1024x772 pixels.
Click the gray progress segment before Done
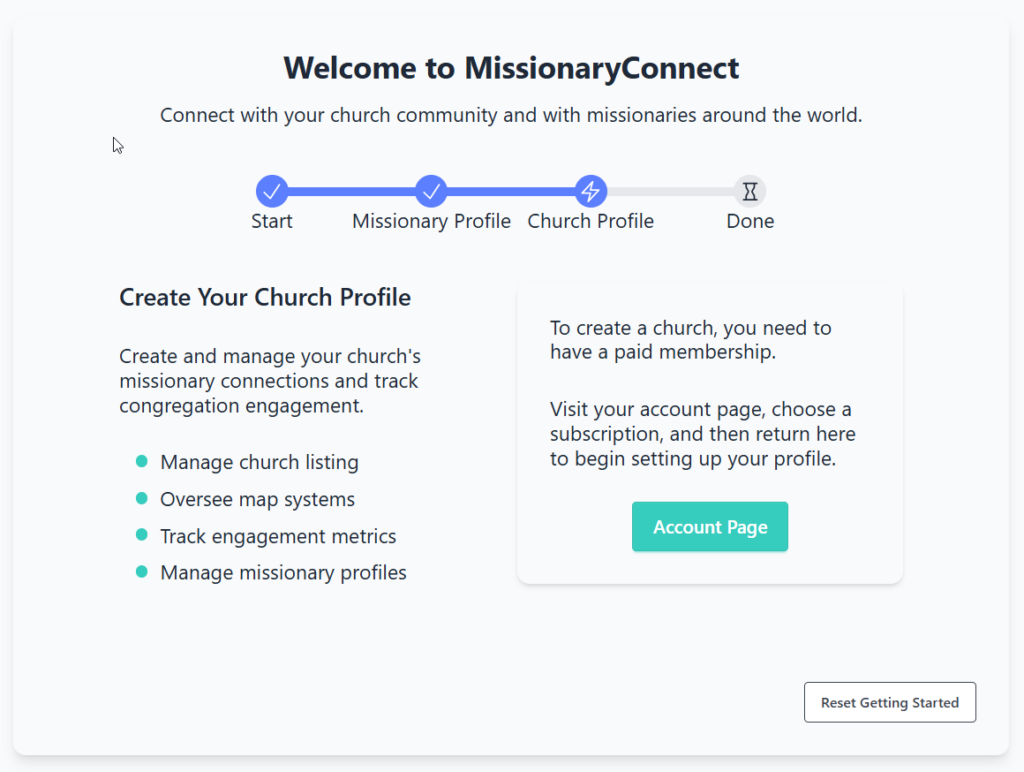coord(670,191)
